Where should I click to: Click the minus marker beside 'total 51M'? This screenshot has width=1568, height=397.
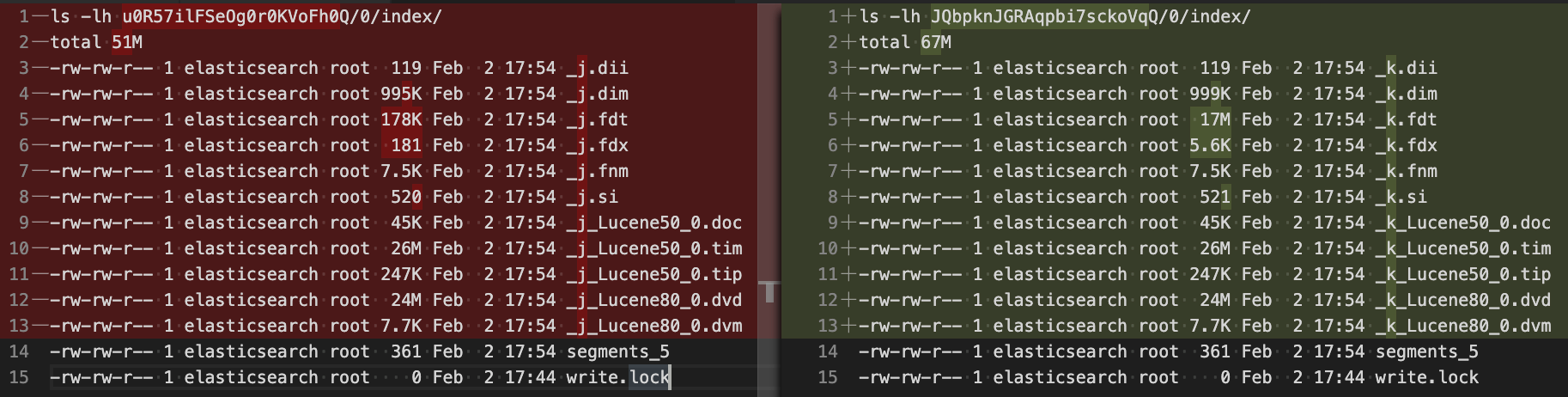[x=40, y=42]
